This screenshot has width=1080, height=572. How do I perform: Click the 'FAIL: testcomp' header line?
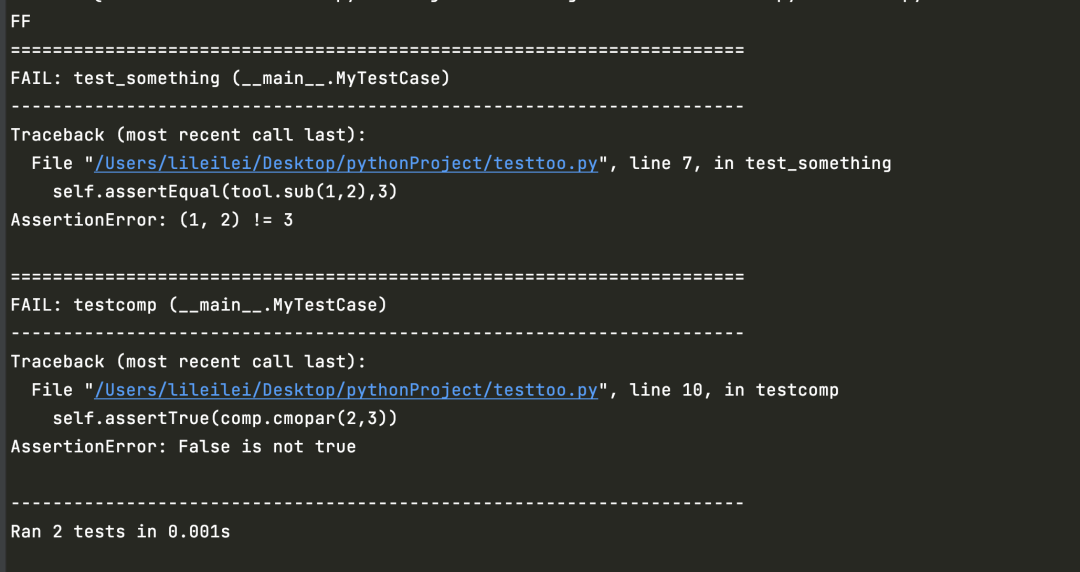pyautogui.click(x=199, y=305)
